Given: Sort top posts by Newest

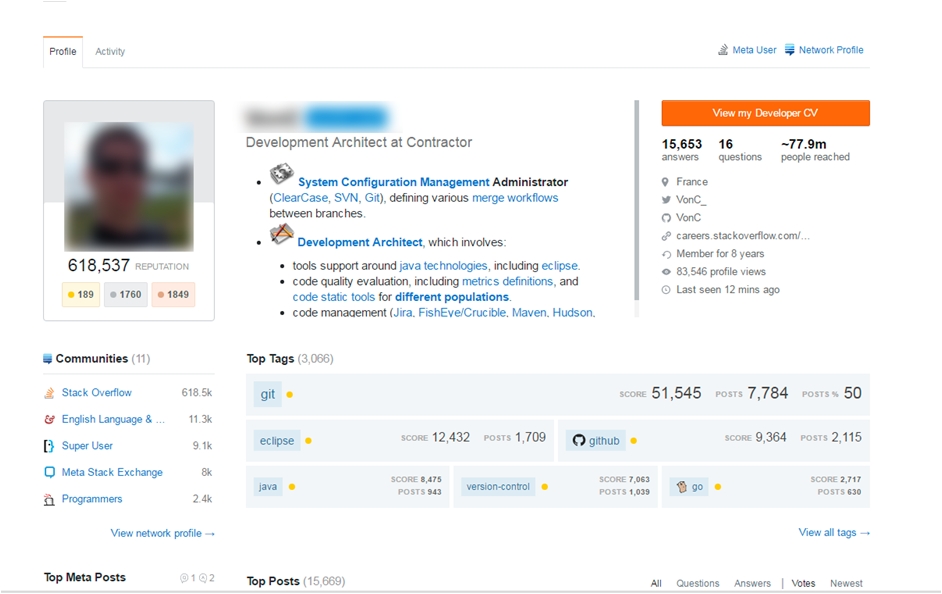Looking at the screenshot, I should pos(846,584).
